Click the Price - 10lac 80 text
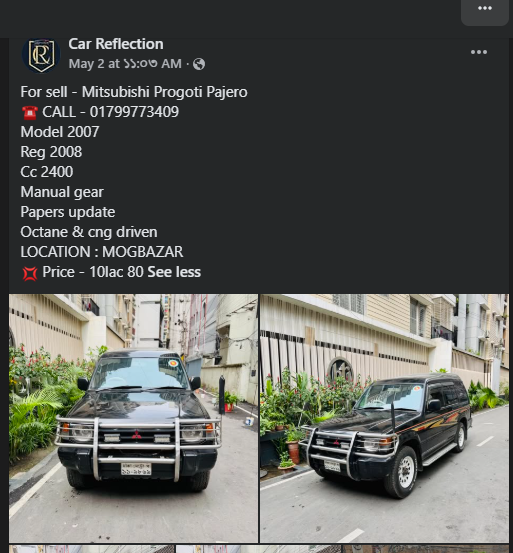Image resolution: width=513 pixels, height=553 pixels. pyautogui.click(x=93, y=272)
